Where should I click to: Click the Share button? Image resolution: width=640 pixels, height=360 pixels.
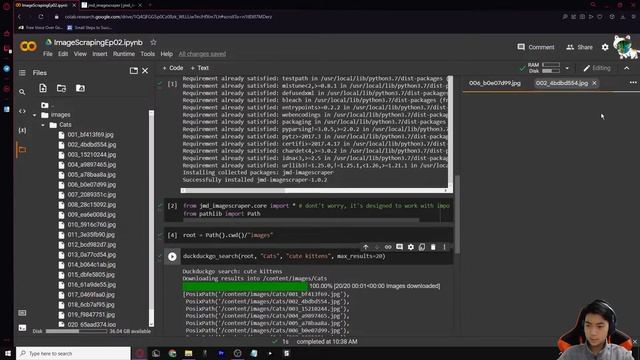point(579,47)
